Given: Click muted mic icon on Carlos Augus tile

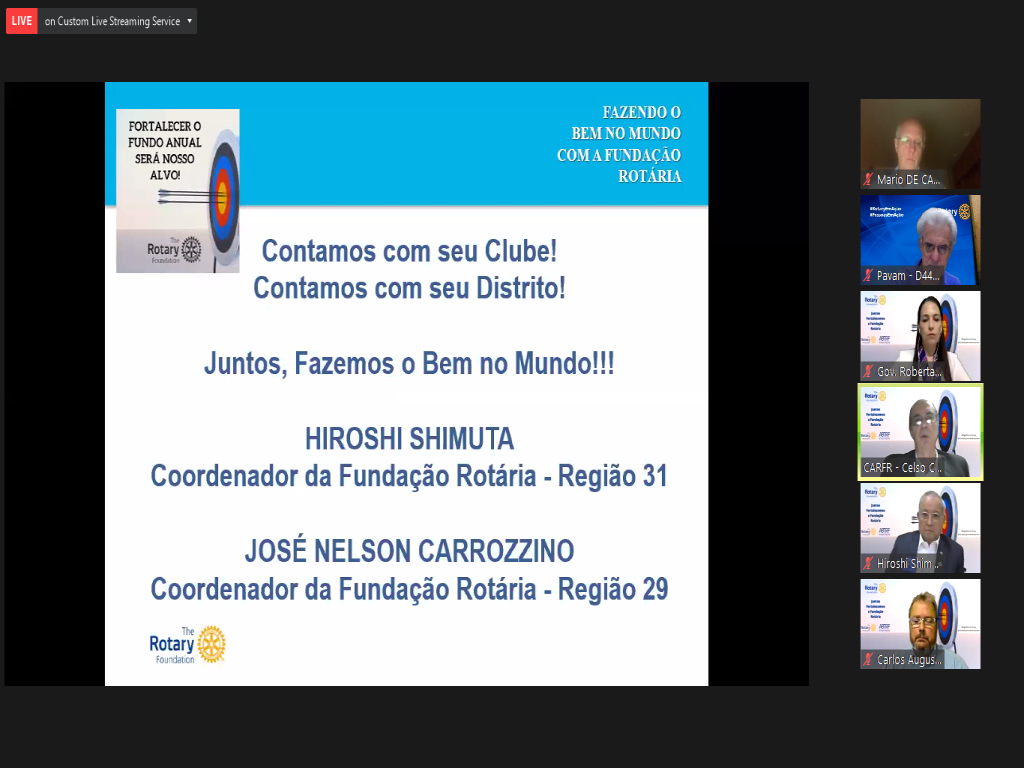Looking at the screenshot, I should pos(868,660).
